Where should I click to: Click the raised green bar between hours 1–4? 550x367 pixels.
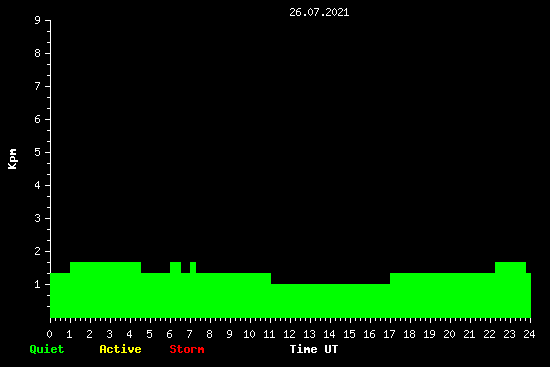click(105, 267)
